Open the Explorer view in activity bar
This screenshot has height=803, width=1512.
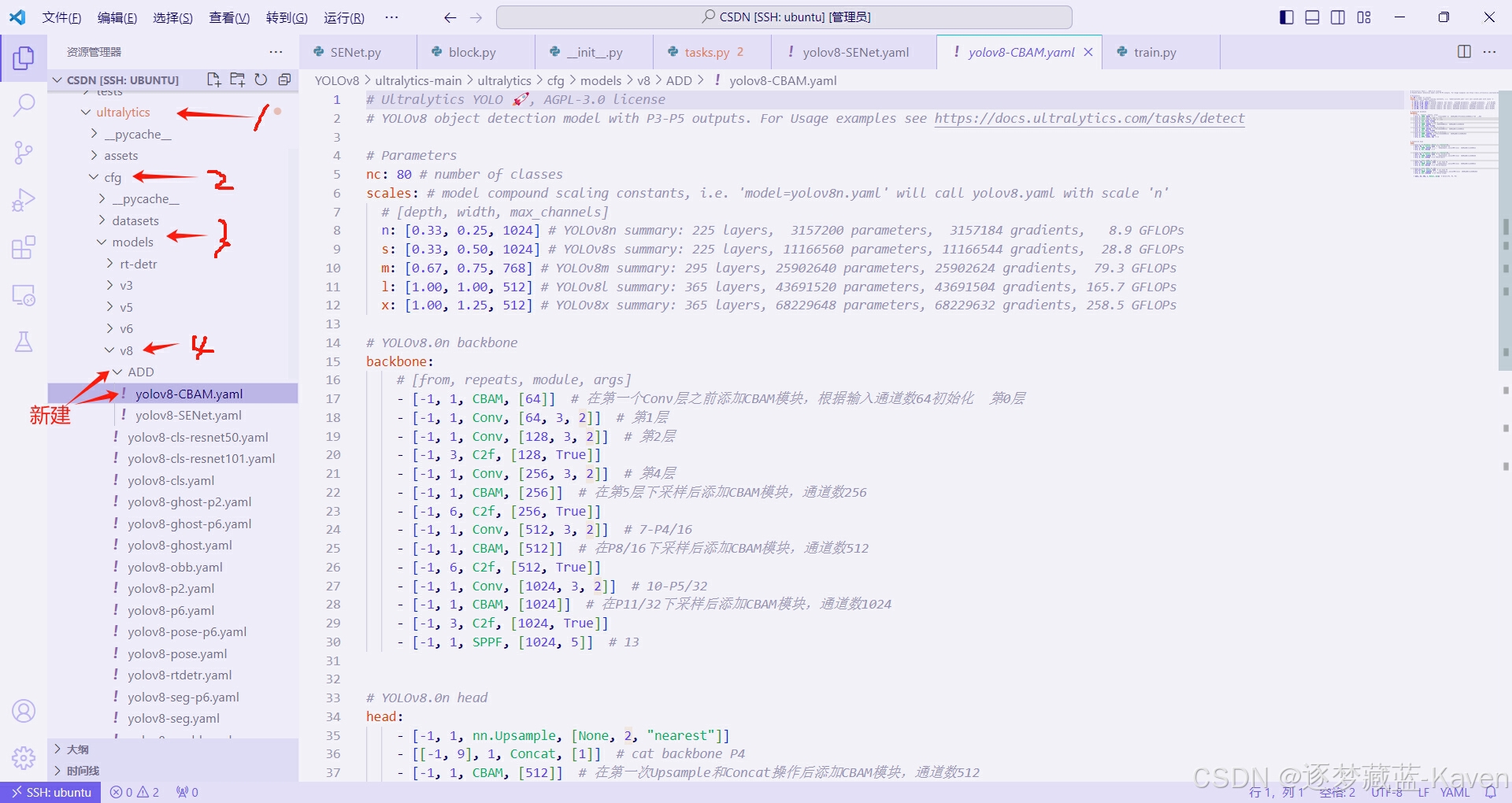pos(24,57)
